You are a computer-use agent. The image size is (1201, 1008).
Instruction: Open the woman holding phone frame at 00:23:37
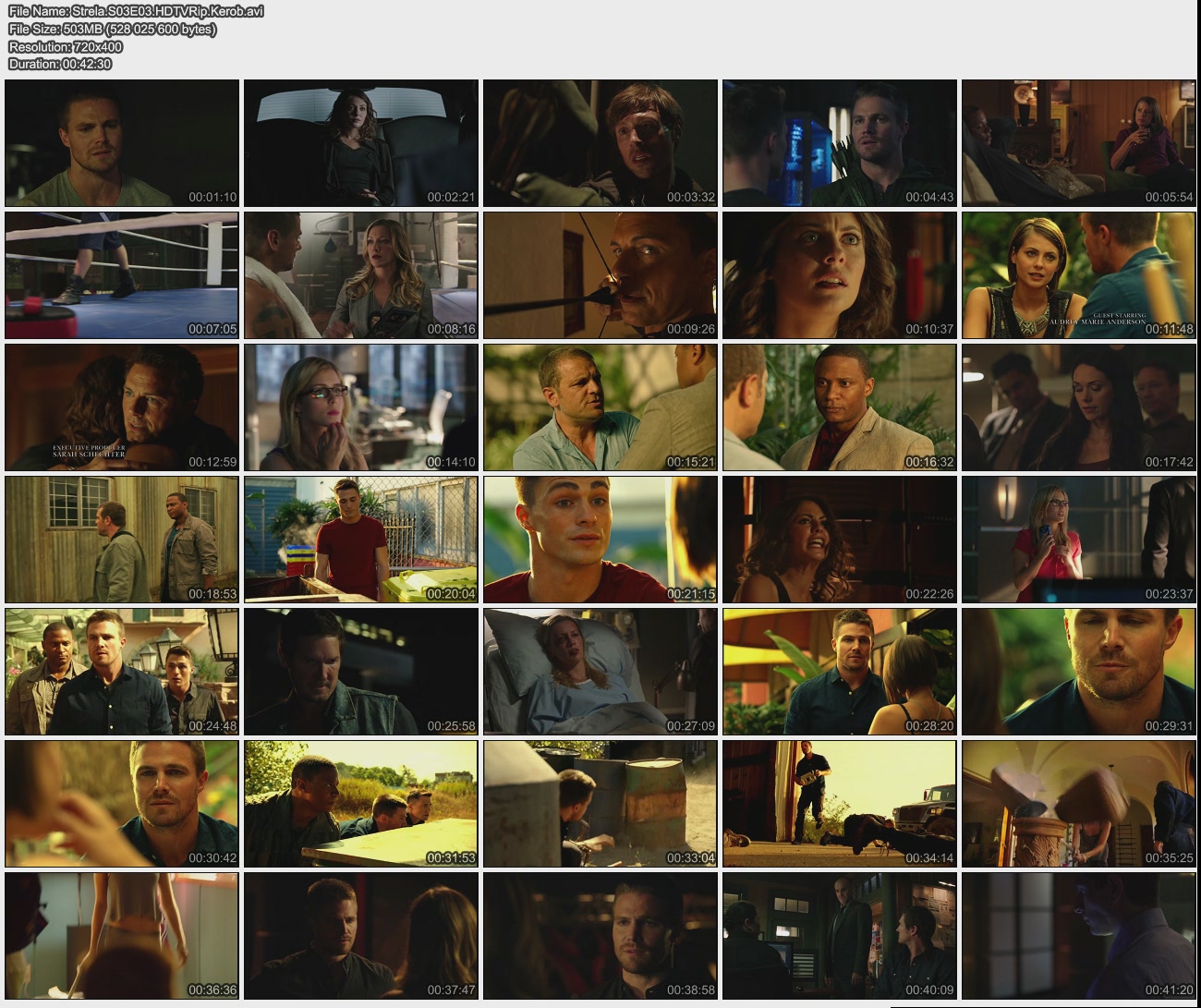1078,540
